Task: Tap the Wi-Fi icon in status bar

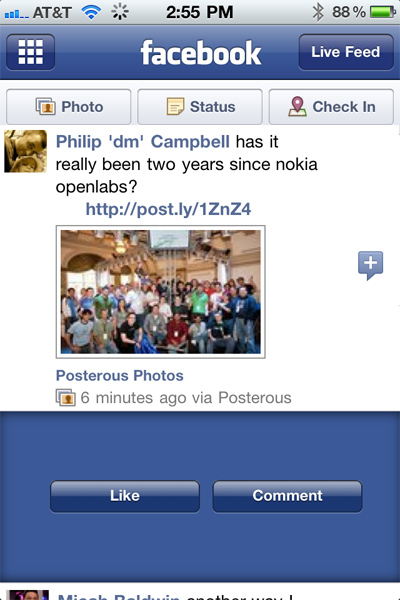Action: [91, 12]
